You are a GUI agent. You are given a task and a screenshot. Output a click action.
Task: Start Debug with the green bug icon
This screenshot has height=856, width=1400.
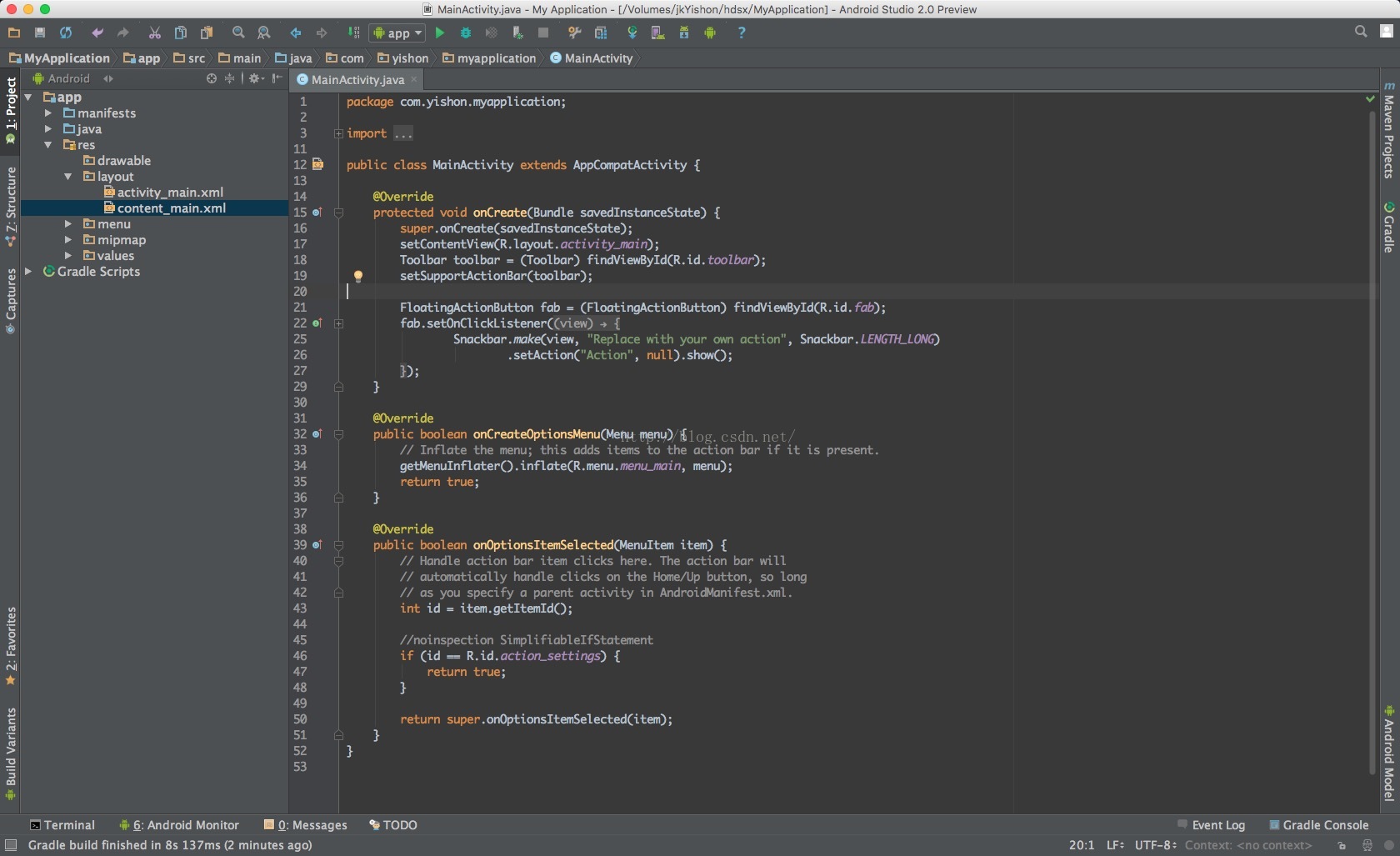466,33
